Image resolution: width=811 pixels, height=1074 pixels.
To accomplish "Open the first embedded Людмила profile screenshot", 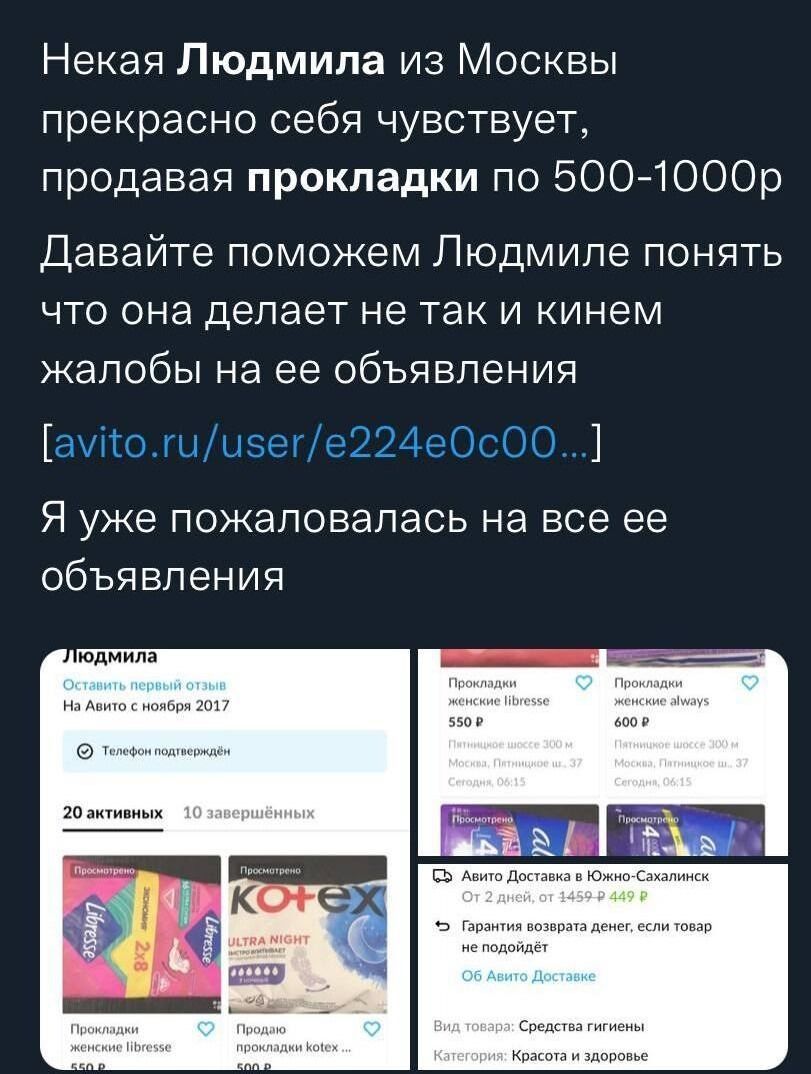I will click(225, 859).
